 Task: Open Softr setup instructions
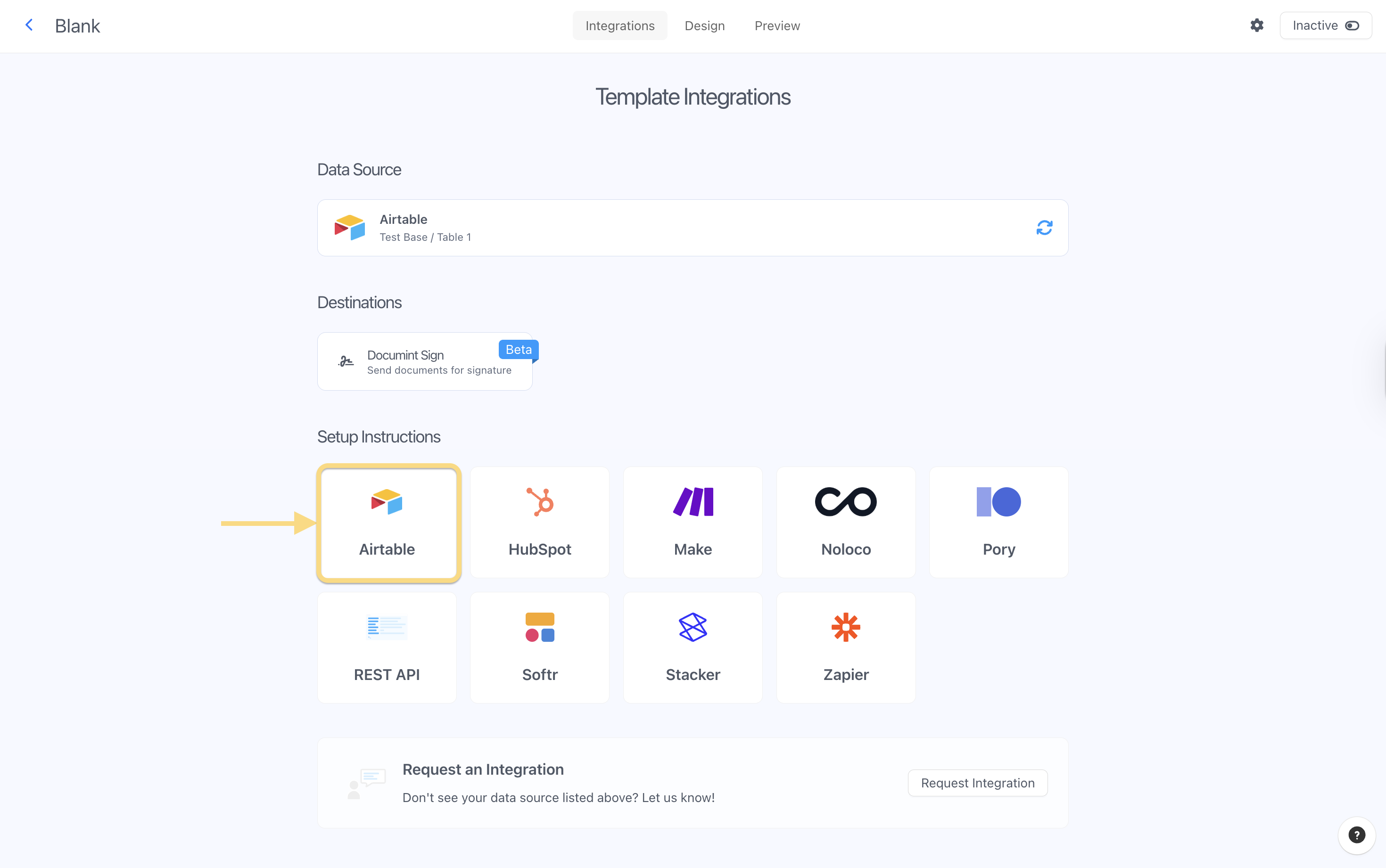point(540,647)
